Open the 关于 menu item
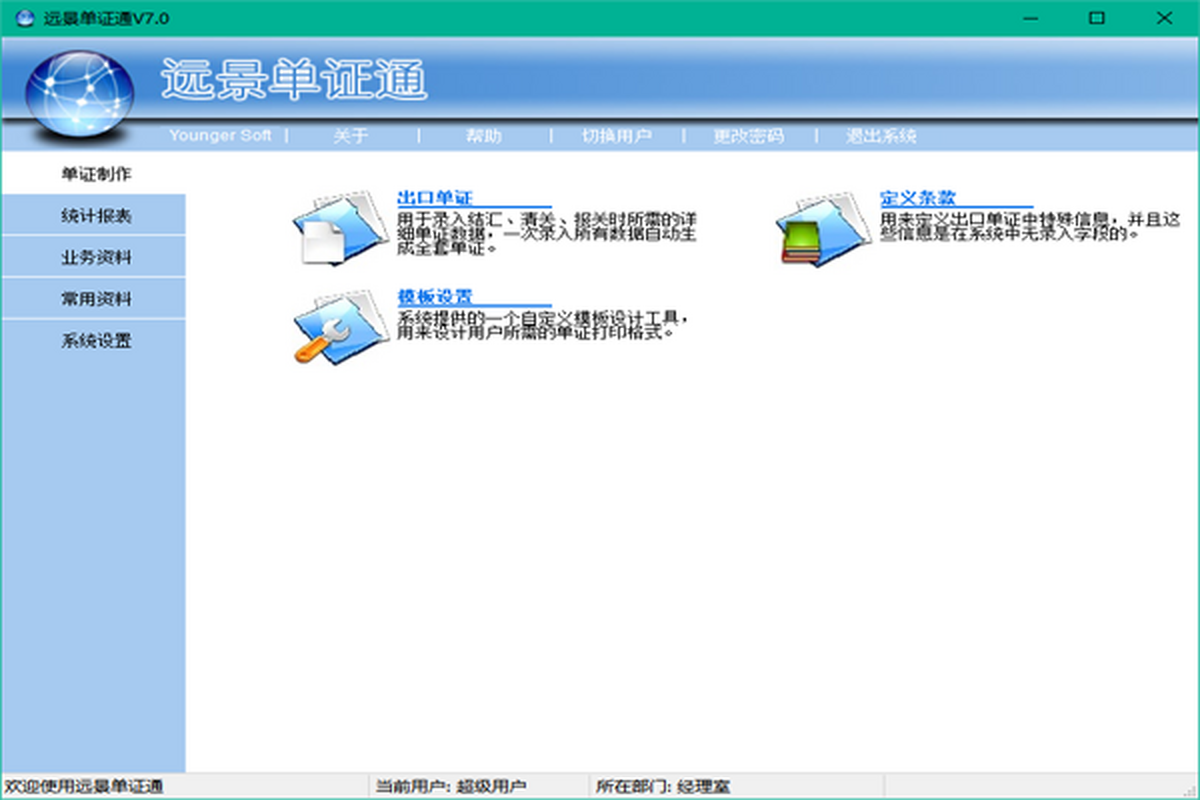This screenshot has height=800, width=1200. [350, 136]
